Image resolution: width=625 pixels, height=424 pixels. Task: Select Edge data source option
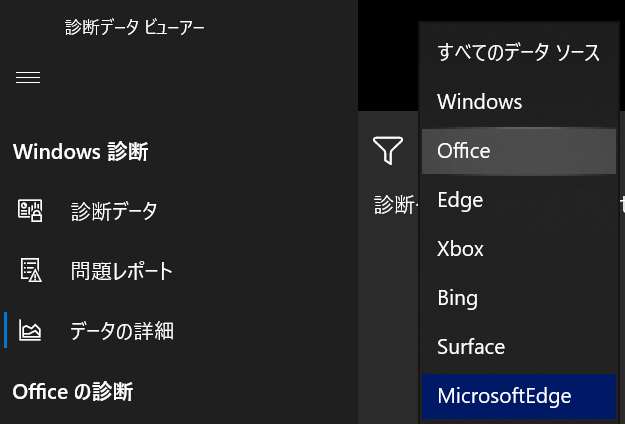click(519, 200)
